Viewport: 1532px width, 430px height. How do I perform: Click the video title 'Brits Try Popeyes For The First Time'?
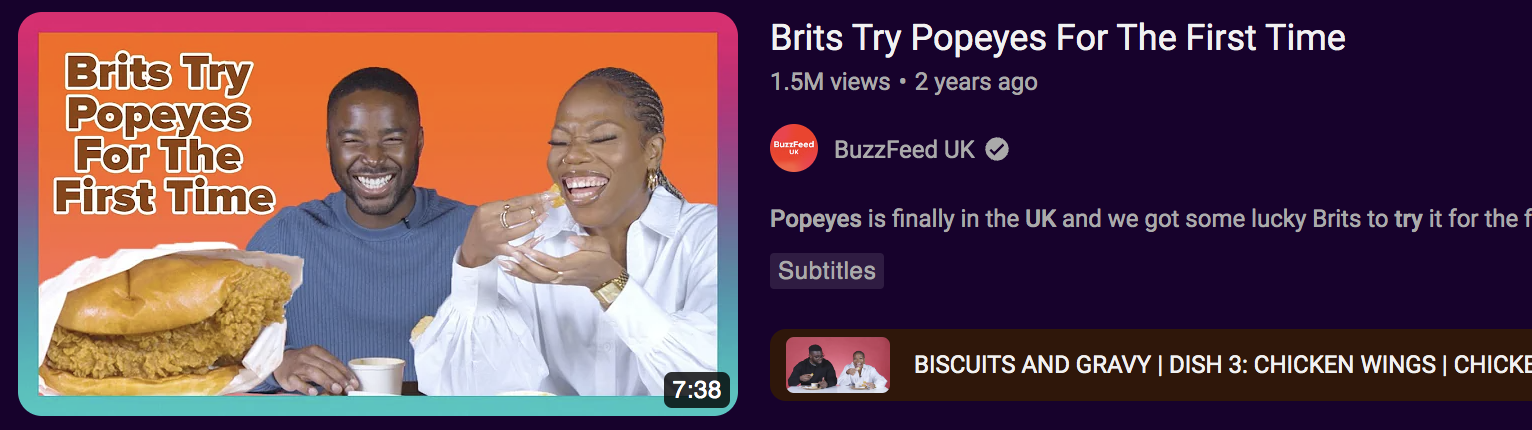(x=1058, y=38)
